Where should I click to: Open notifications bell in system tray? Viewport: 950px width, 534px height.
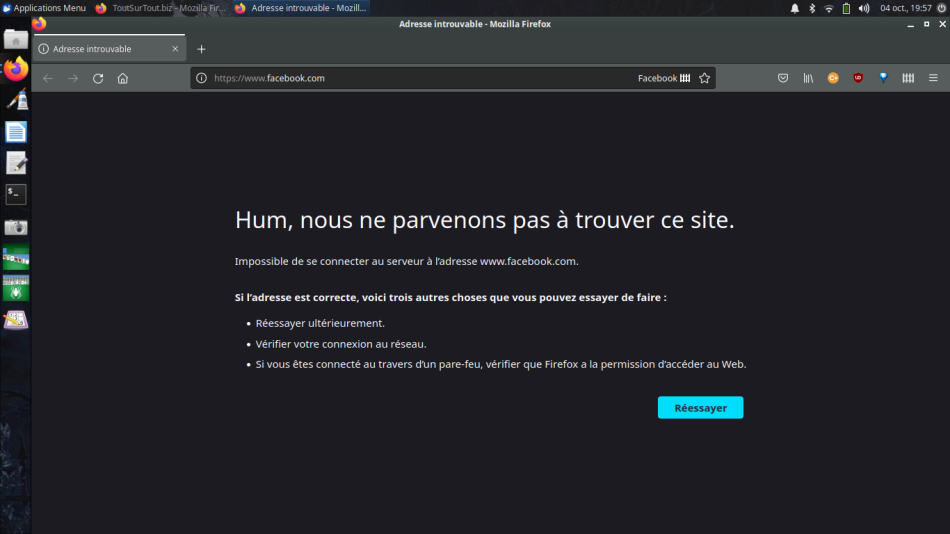click(x=795, y=8)
